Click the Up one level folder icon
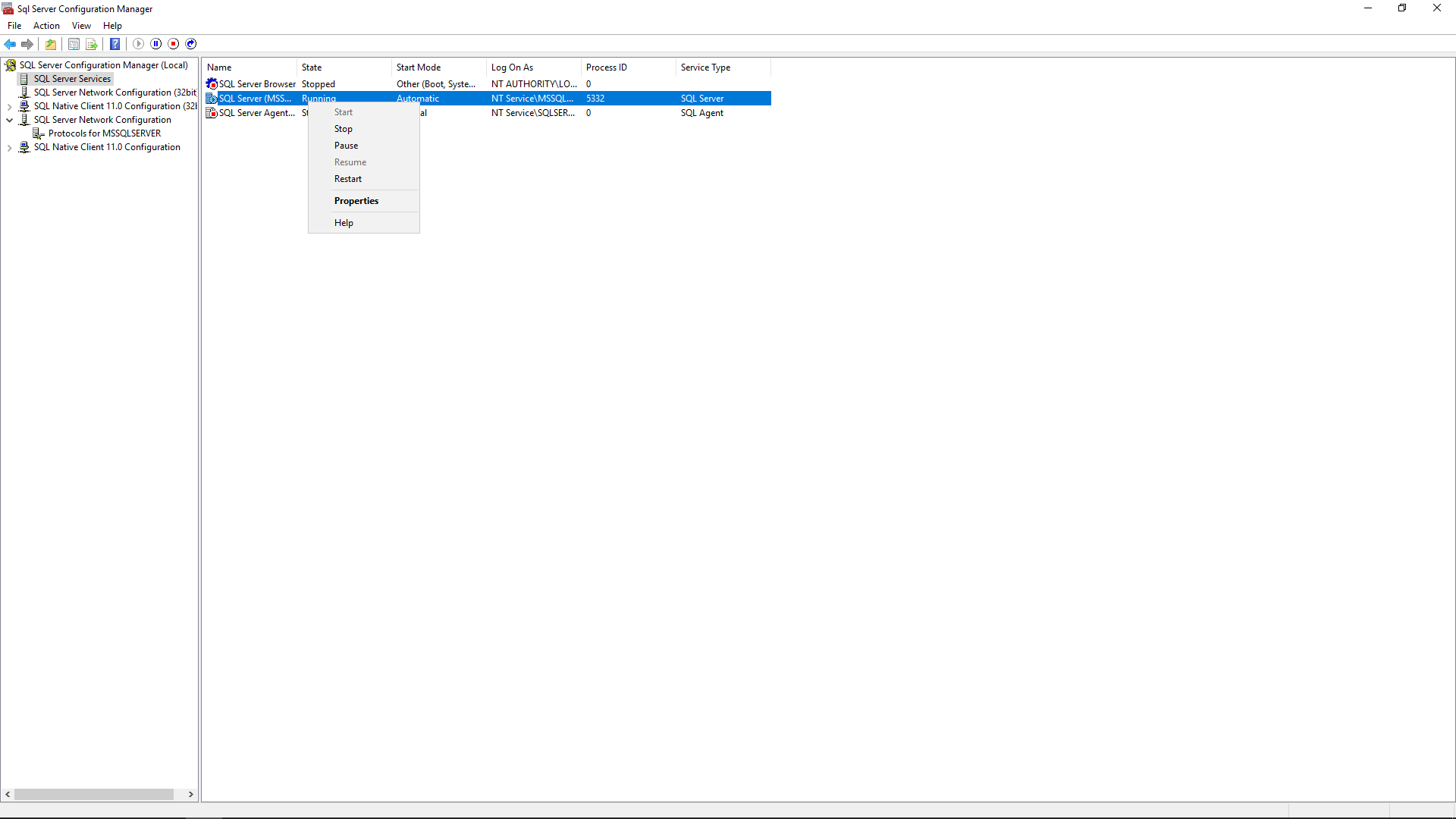Screen dimensions: 1456x819 pyautogui.click(x=51, y=44)
